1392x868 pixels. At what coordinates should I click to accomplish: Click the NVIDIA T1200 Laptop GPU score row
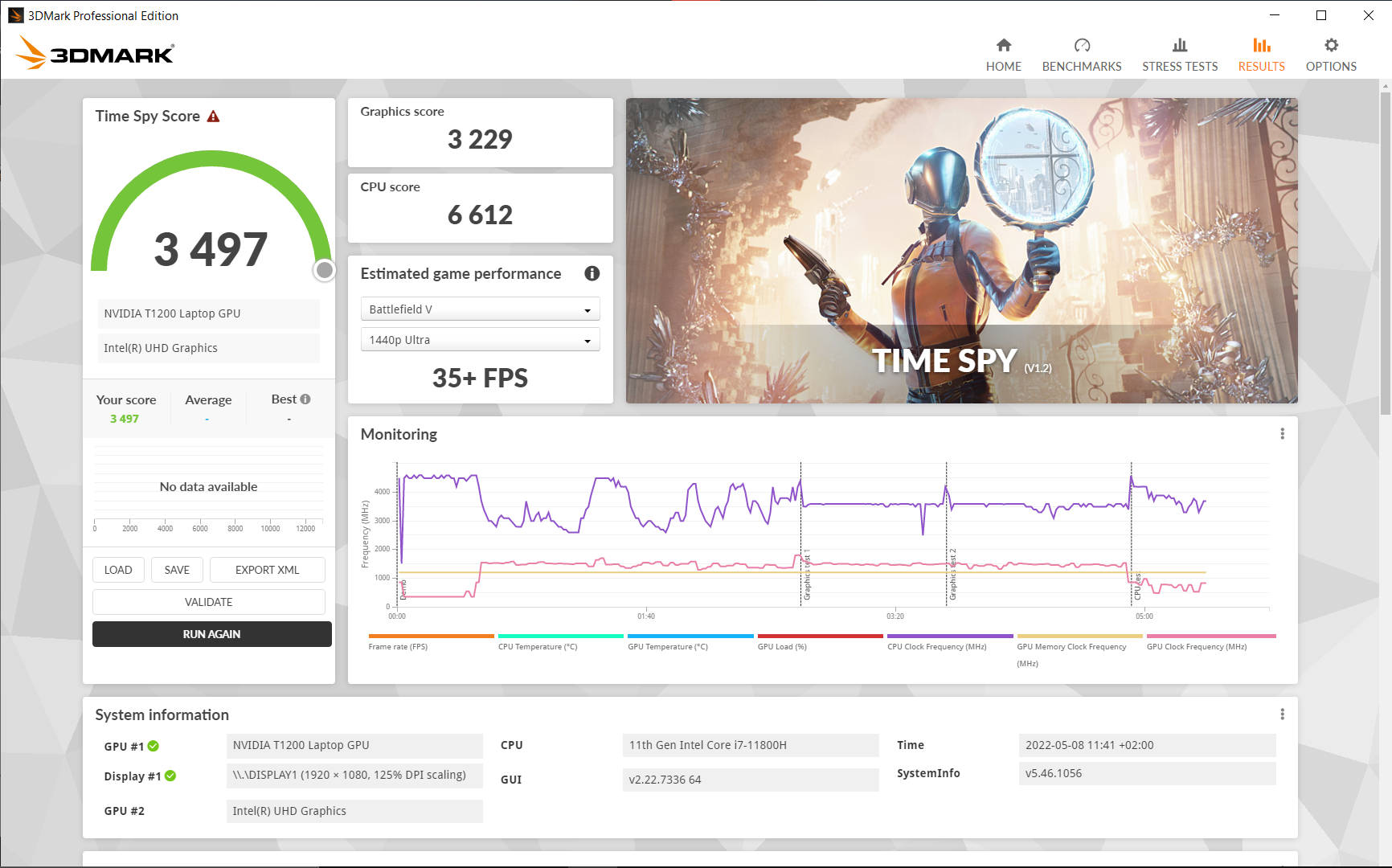pos(209,313)
